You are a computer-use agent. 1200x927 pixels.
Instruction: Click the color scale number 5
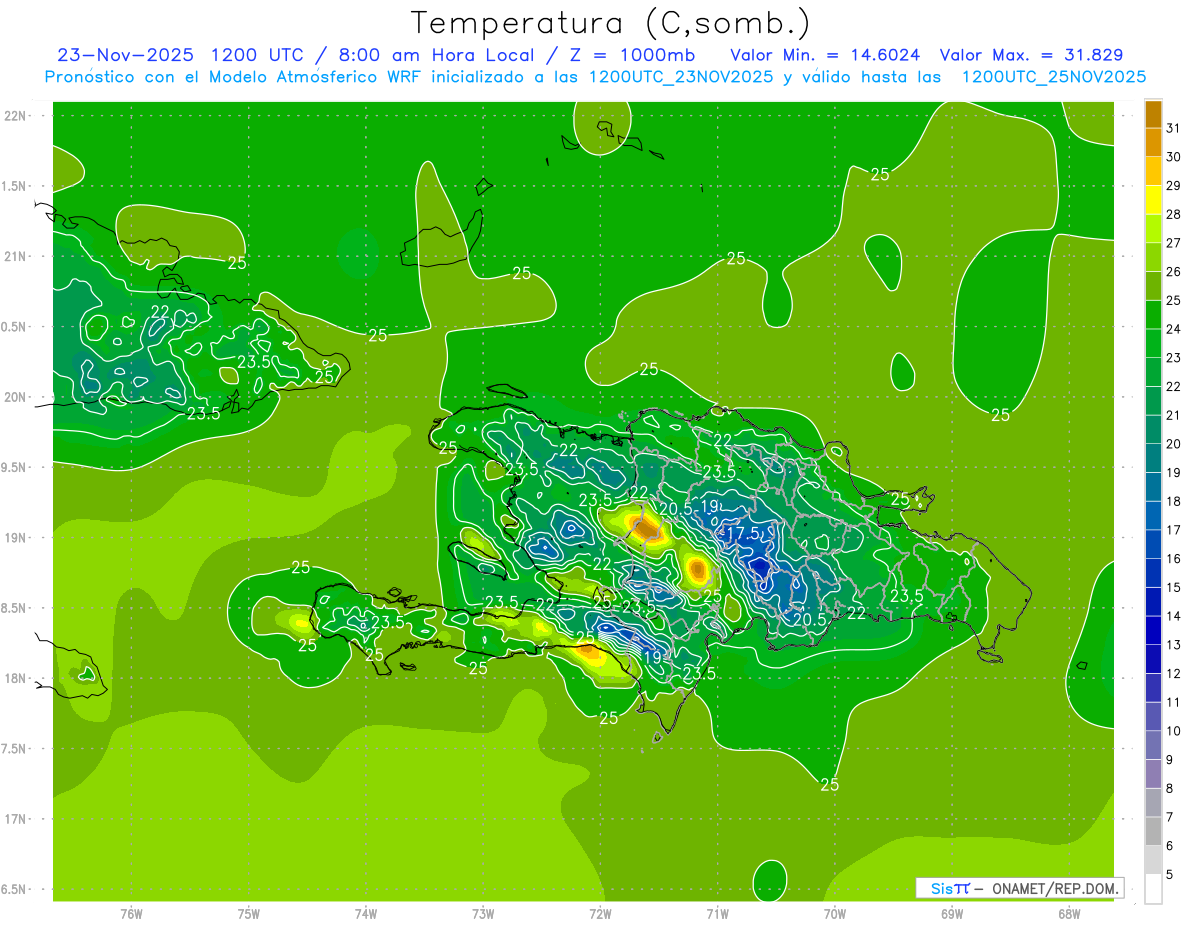pyautogui.click(x=1170, y=875)
